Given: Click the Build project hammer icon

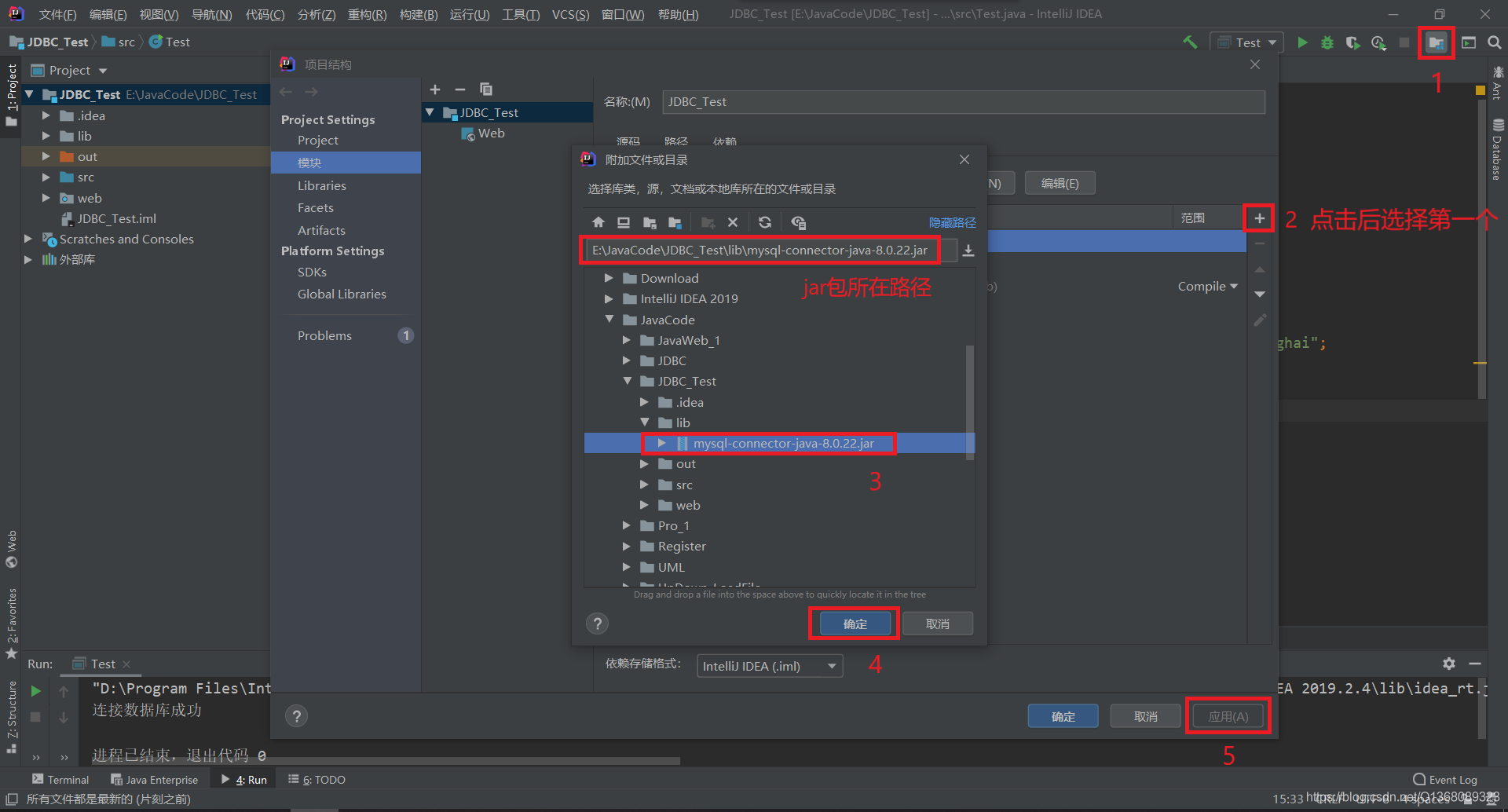Looking at the screenshot, I should 1190,42.
